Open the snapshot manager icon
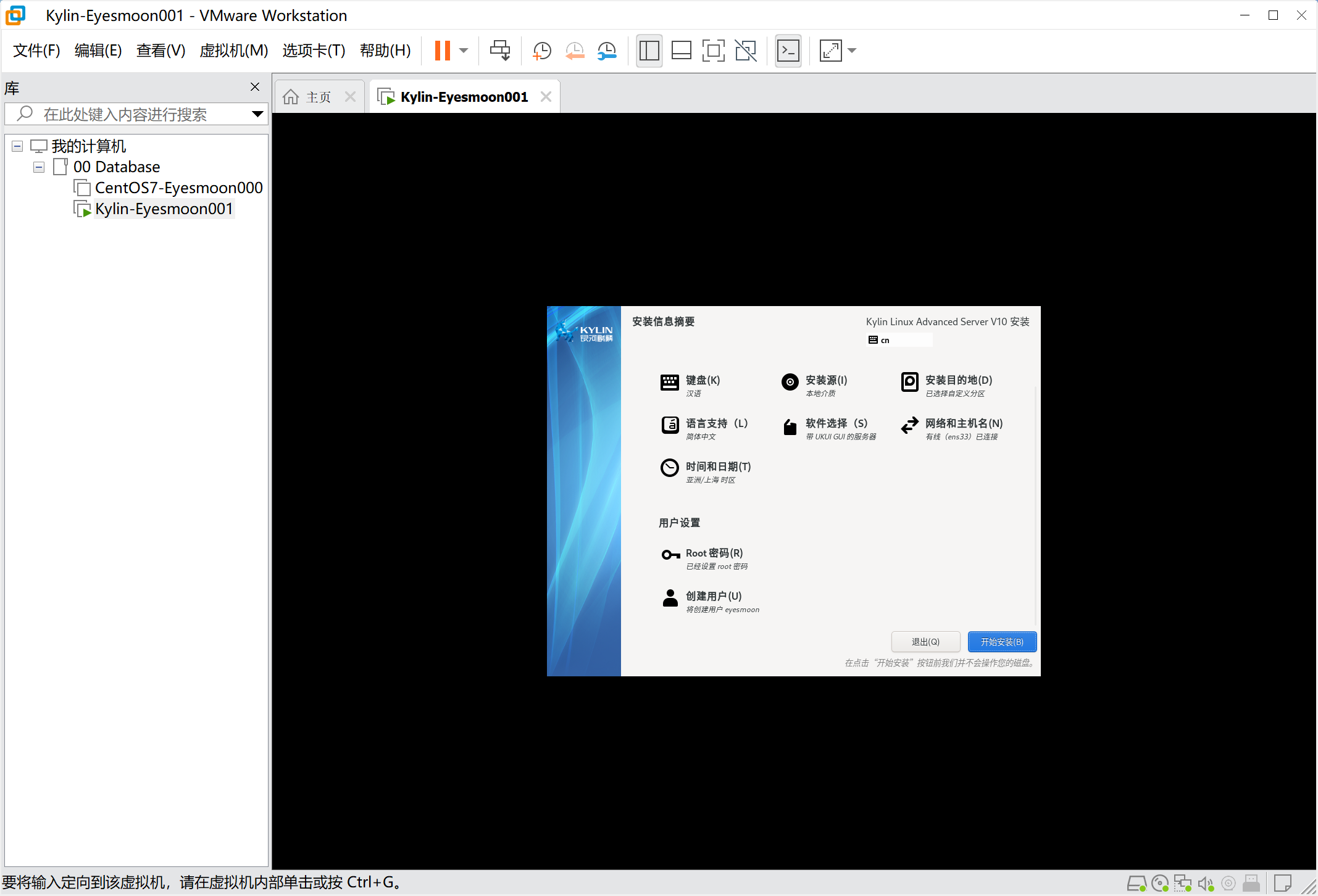 coord(607,51)
